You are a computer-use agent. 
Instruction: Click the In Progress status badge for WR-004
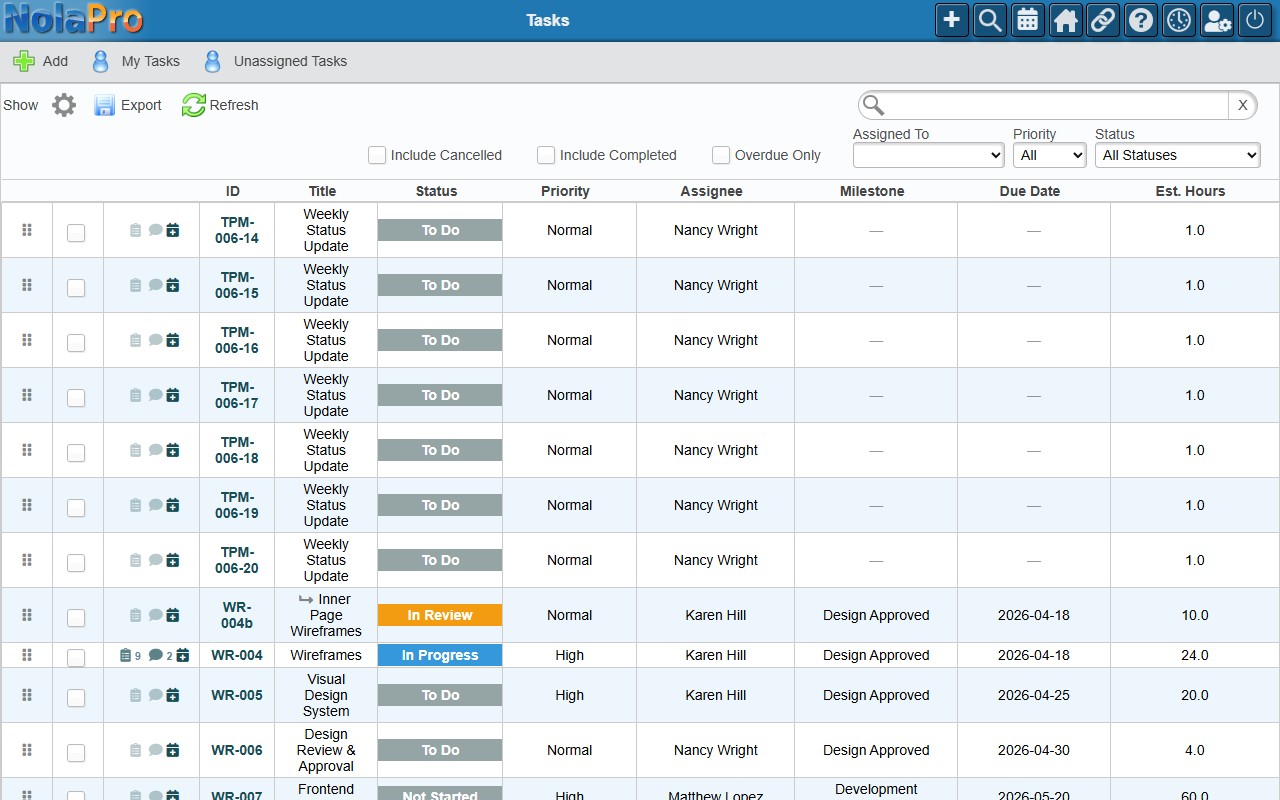tap(440, 655)
